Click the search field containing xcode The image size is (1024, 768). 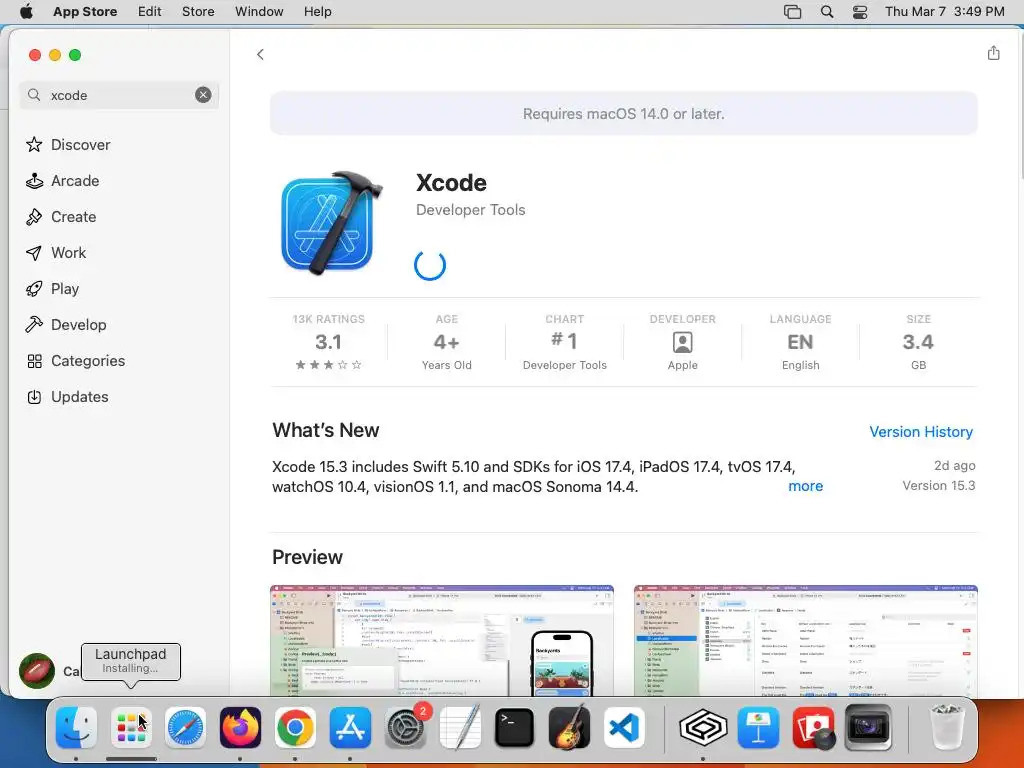pos(119,95)
